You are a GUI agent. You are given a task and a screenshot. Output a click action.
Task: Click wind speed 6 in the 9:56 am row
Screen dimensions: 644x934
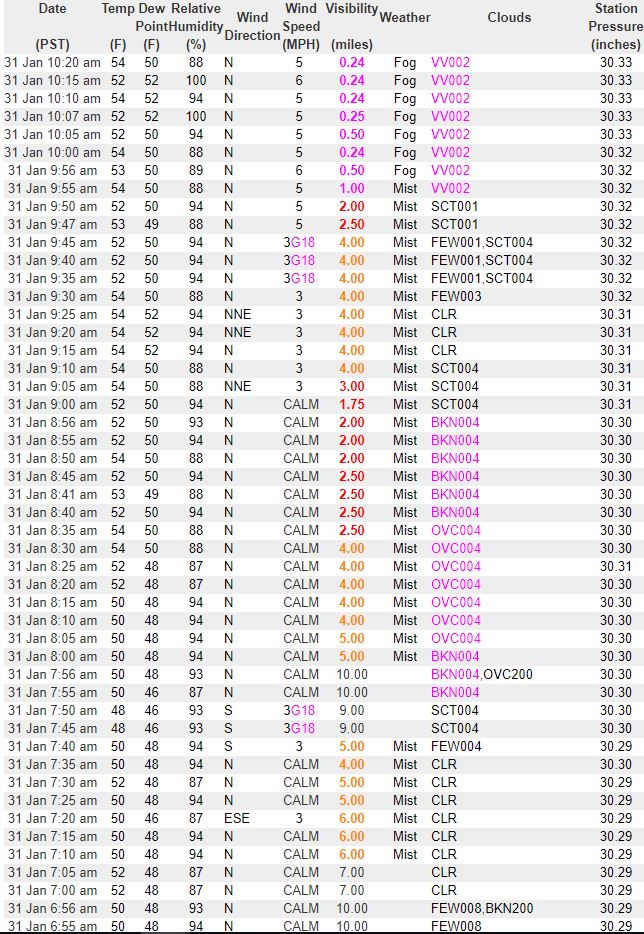299,170
